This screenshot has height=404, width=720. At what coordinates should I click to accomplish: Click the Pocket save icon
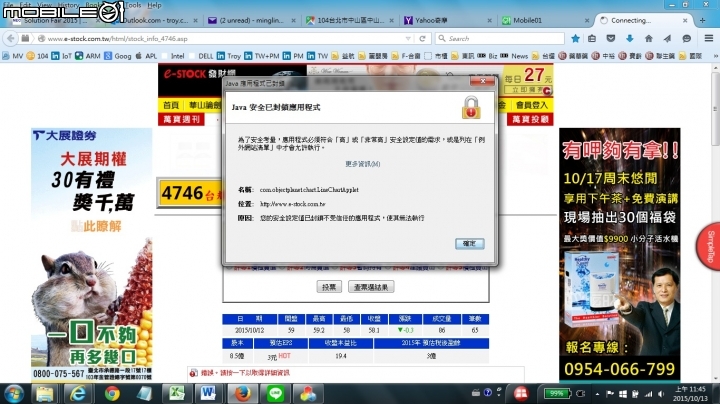pyautogui.click(x=611, y=39)
